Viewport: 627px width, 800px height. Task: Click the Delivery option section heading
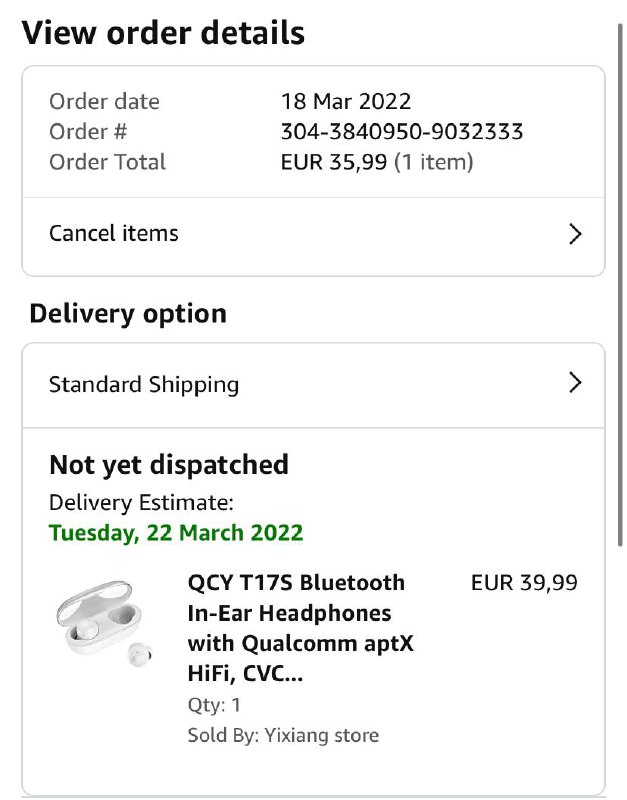click(x=128, y=314)
